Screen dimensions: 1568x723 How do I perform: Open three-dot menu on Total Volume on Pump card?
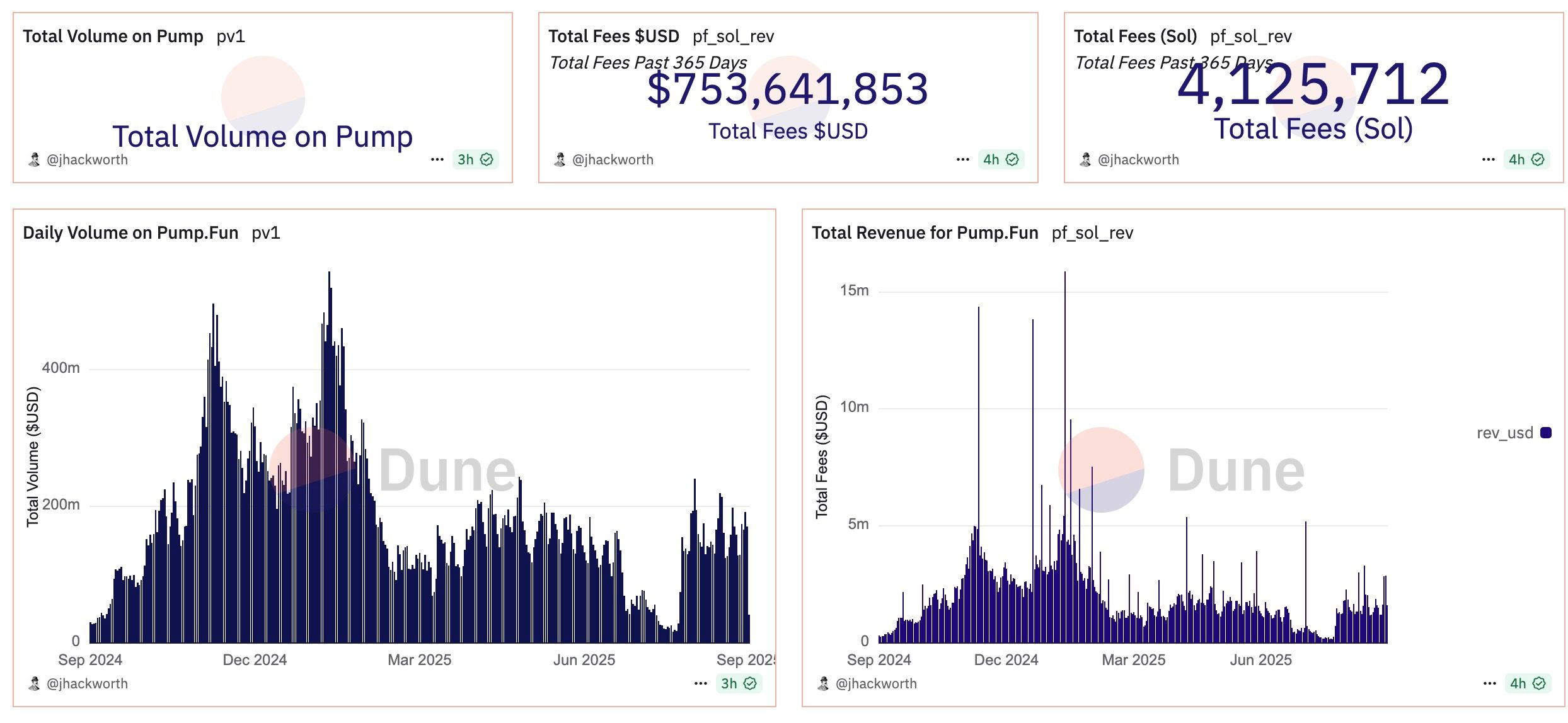(x=437, y=160)
